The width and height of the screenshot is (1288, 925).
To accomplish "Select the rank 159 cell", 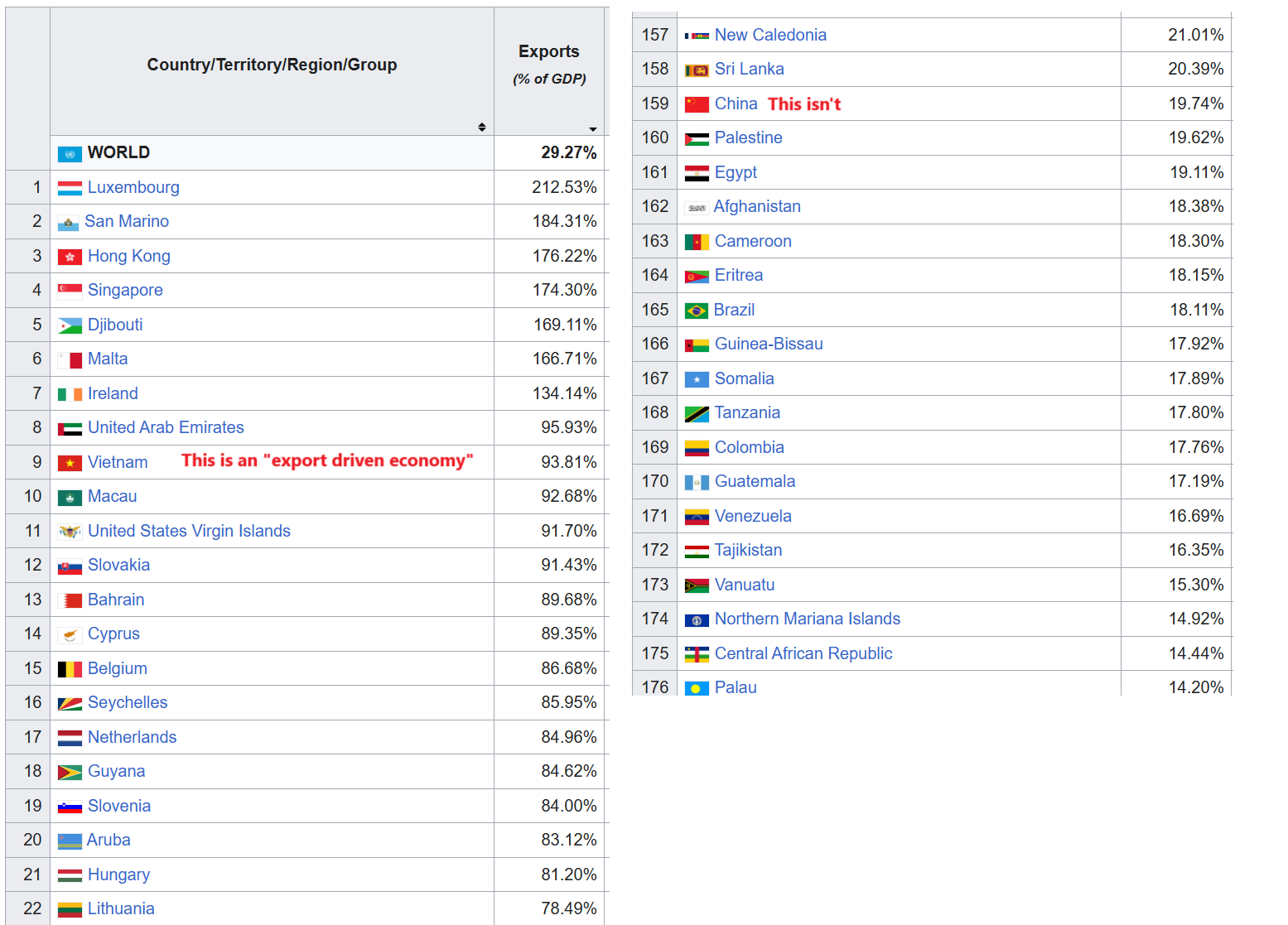I will click(x=654, y=104).
